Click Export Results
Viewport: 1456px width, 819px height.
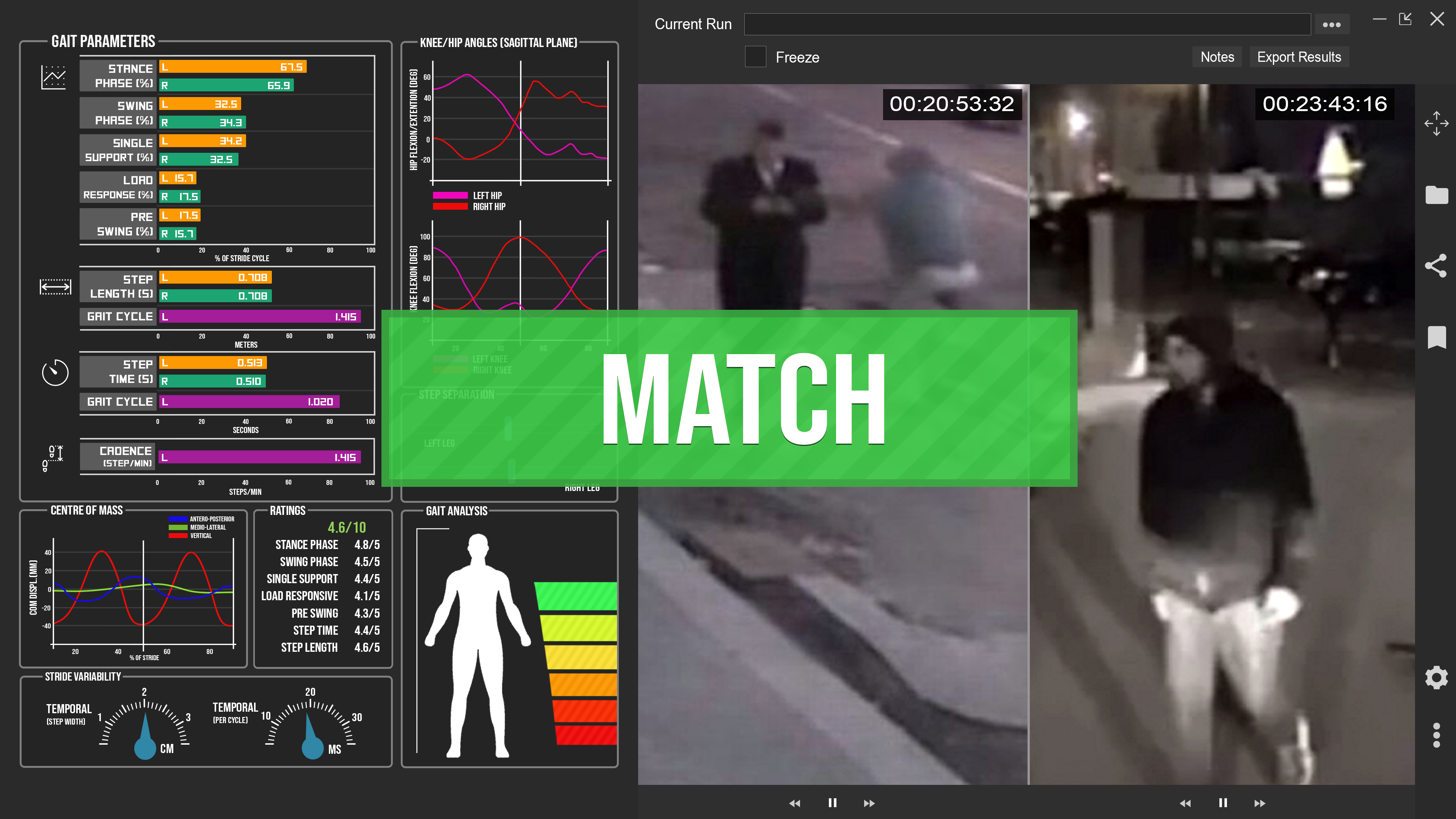(x=1299, y=56)
